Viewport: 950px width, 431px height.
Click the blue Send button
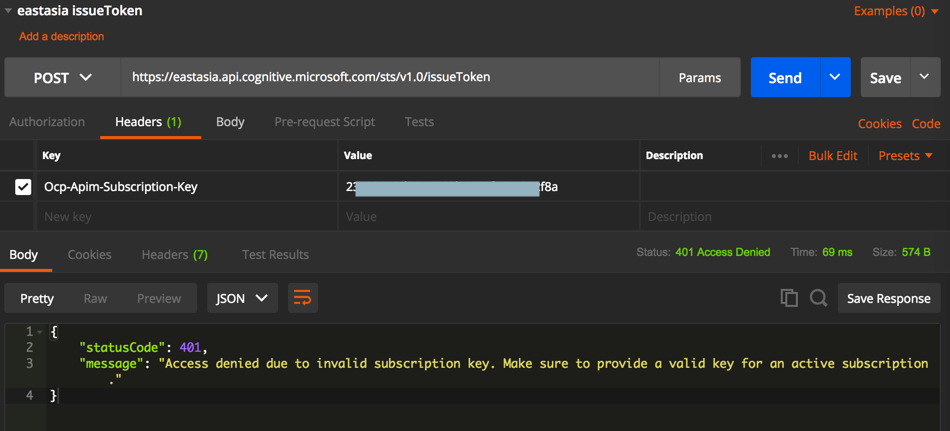tap(784, 78)
